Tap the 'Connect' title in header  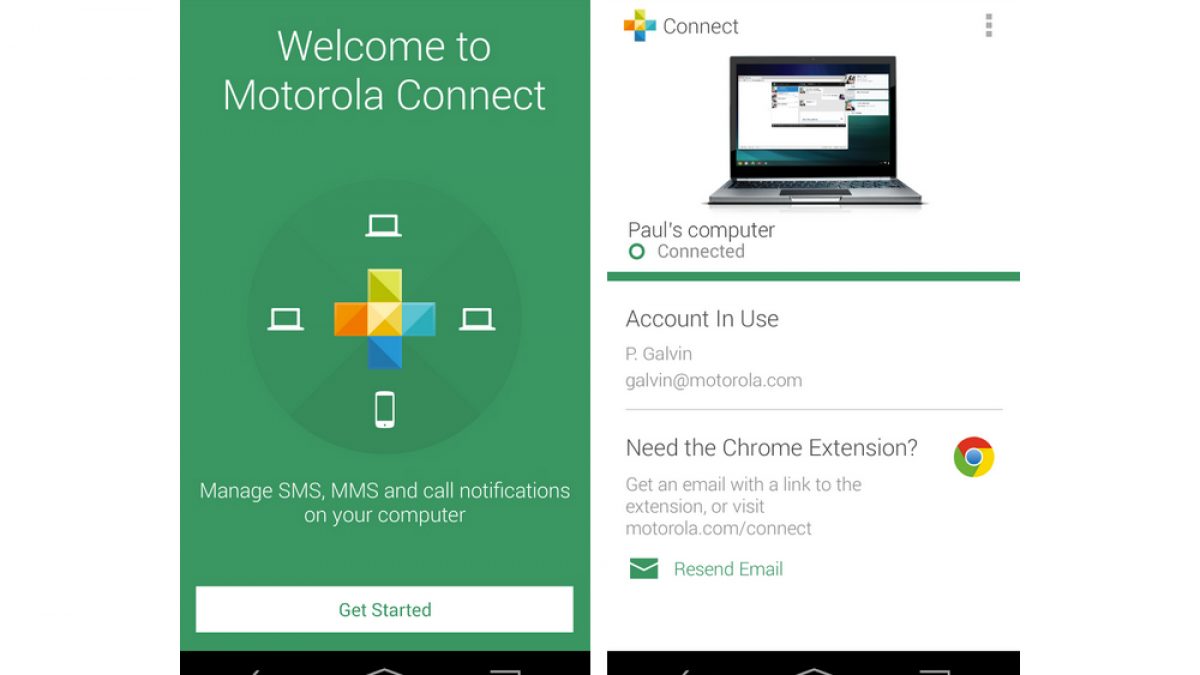tap(701, 26)
